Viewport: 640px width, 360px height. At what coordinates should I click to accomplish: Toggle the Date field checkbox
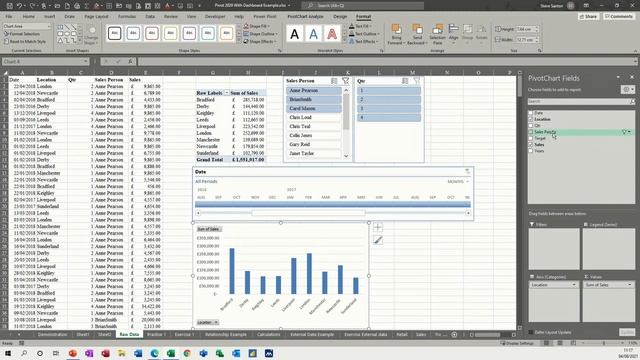click(531, 113)
